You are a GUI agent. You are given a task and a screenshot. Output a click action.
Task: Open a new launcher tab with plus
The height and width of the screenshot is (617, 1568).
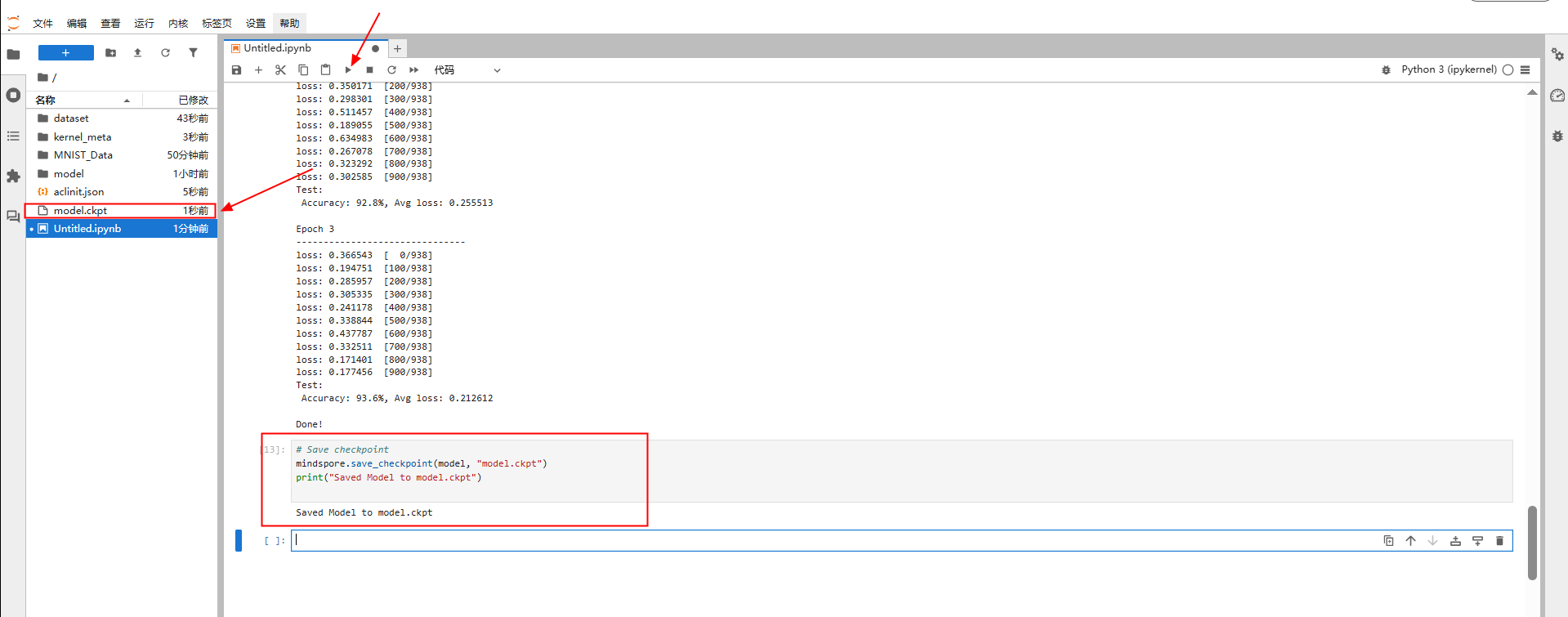pyautogui.click(x=397, y=48)
